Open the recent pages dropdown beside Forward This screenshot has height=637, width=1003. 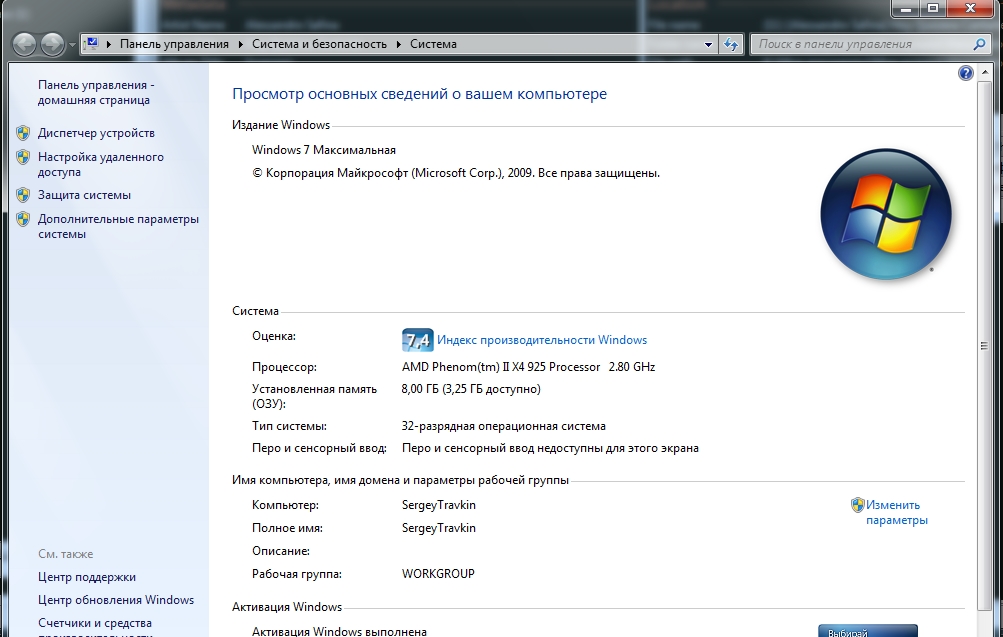pos(72,45)
